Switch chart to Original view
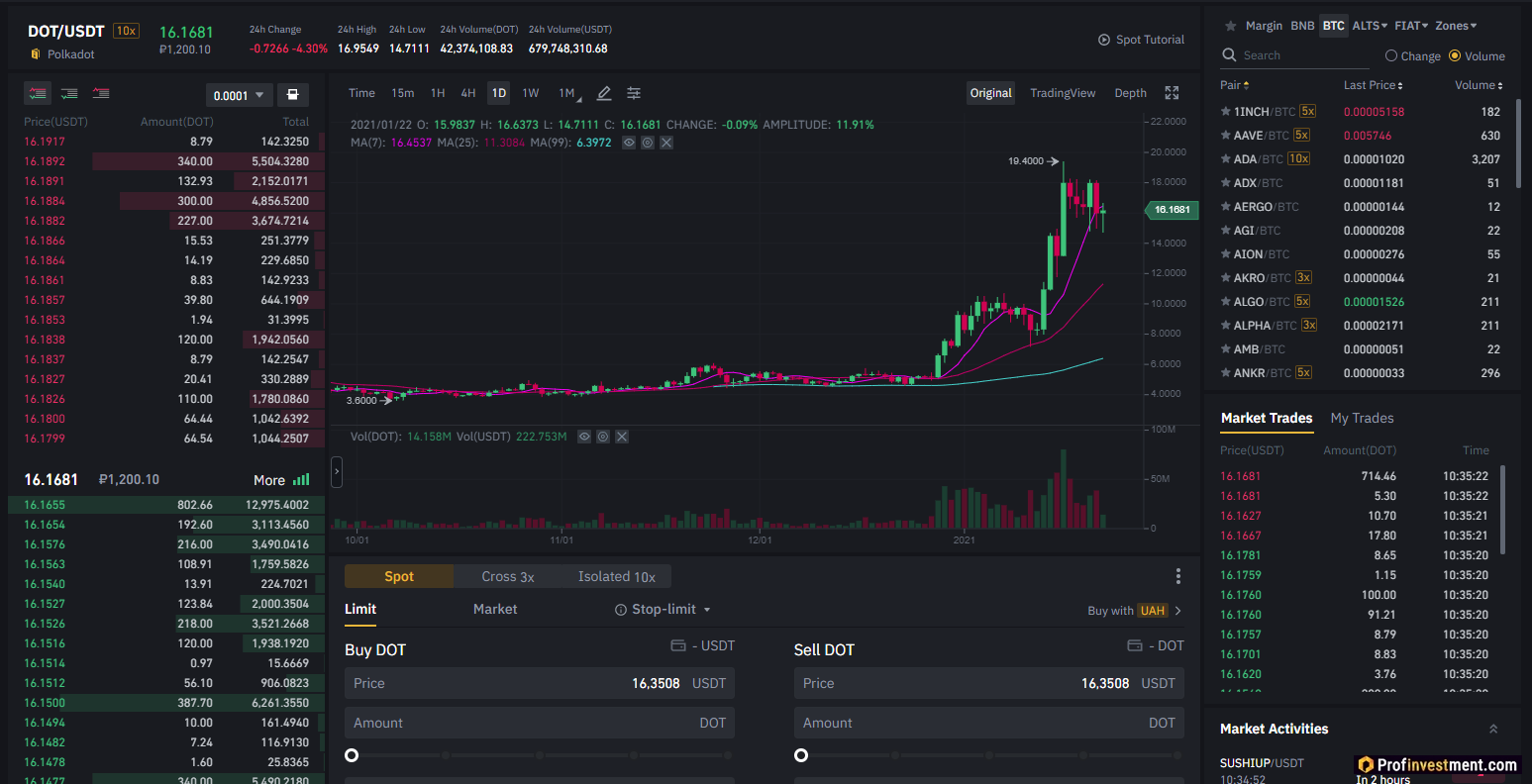This screenshot has width=1532, height=784. 991,93
